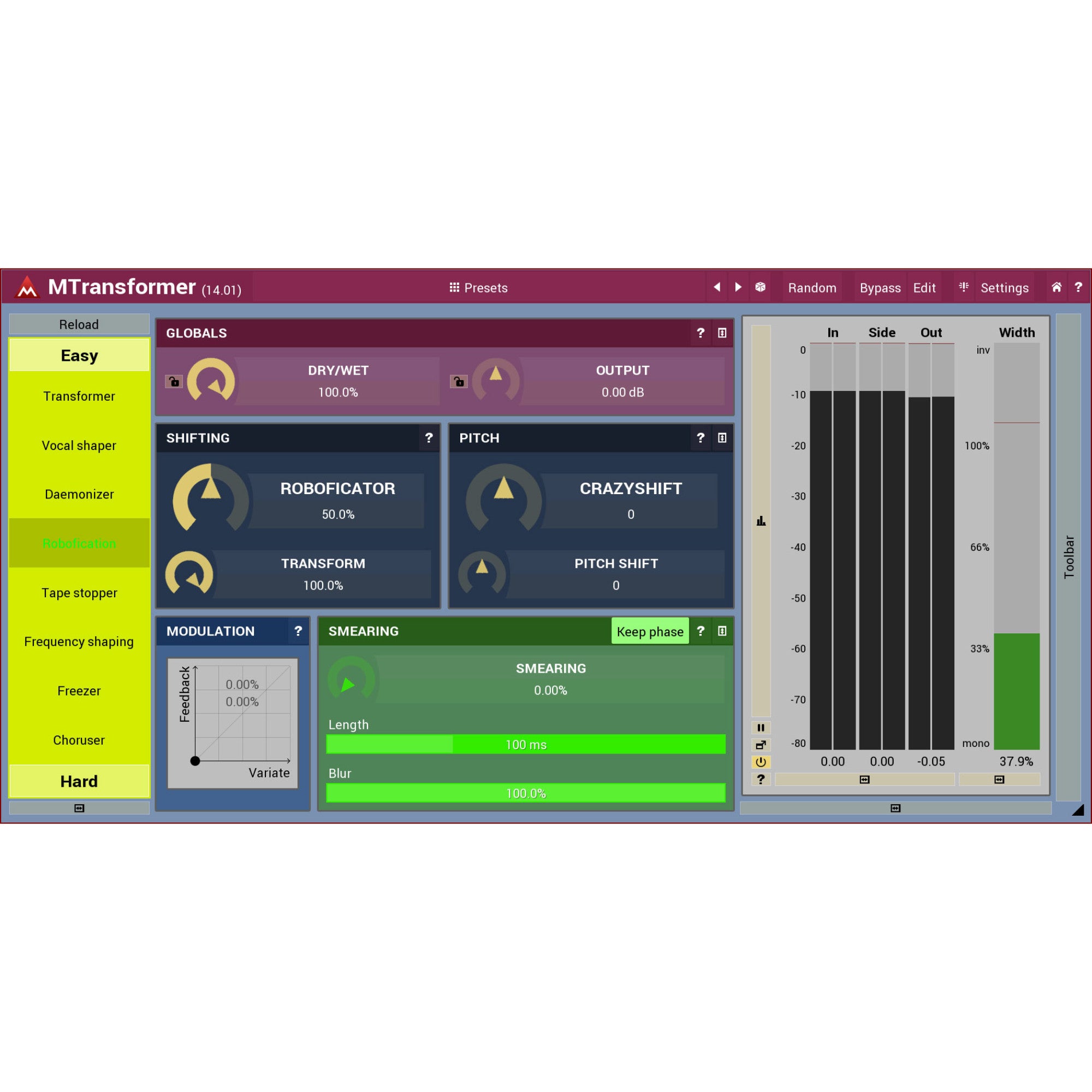Screen dimensions: 1092x1092
Task: Toggle the Output lock
Action: click(459, 382)
